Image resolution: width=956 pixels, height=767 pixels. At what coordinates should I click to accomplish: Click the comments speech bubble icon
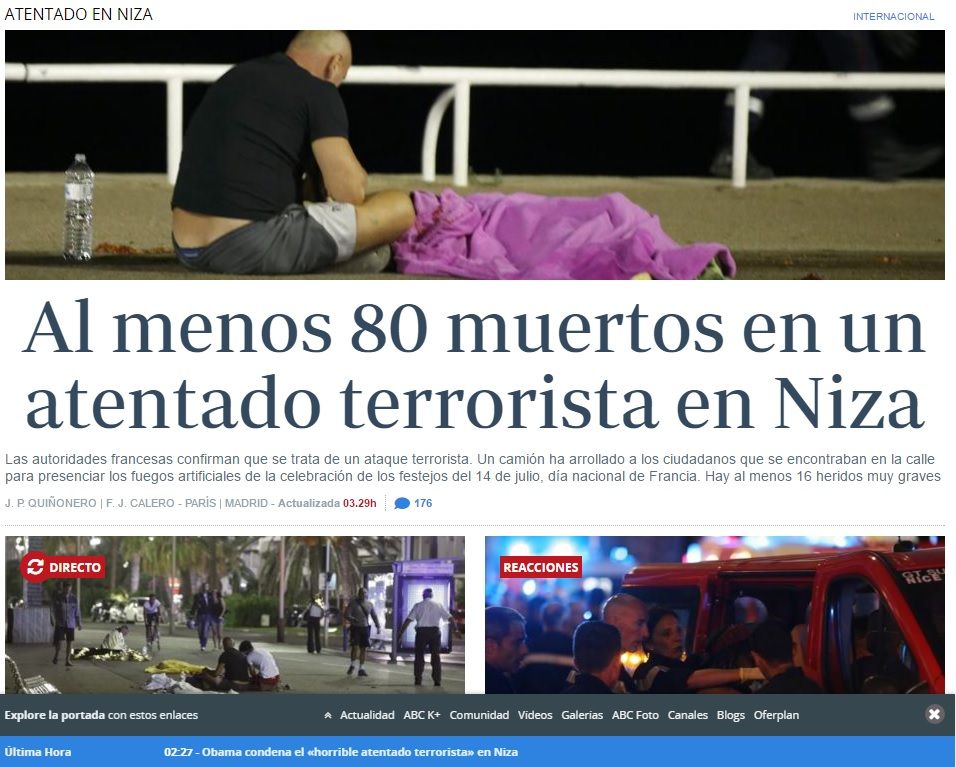click(x=402, y=503)
